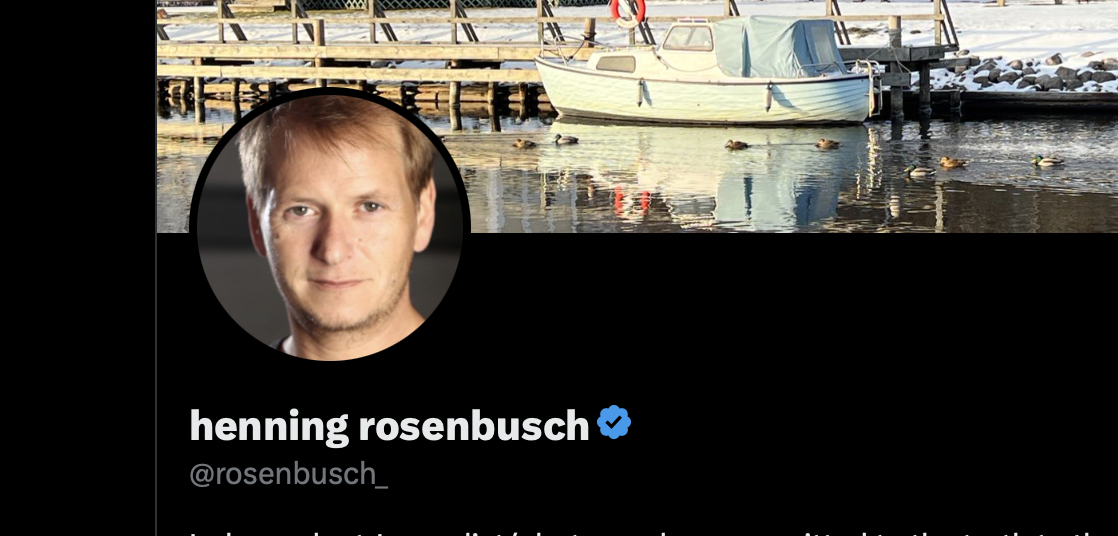This screenshot has width=1118, height=536.
Task: Open the harbor banner header image
Action: (637, 116)
